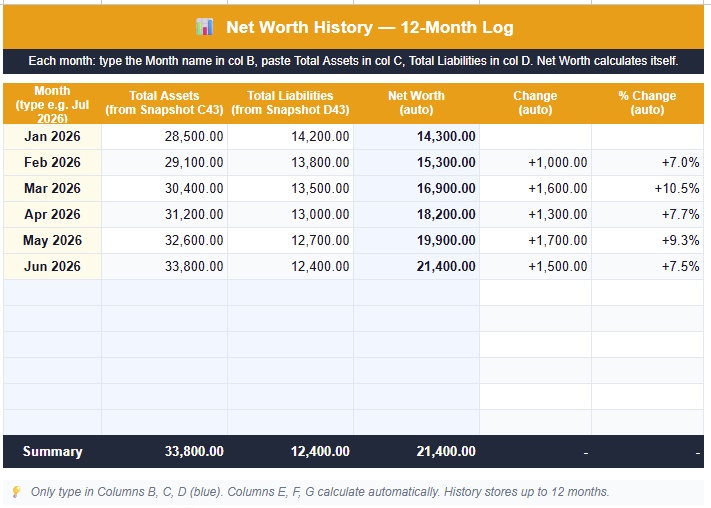Select Jun 2026 liabilities '12,400.00'
Viewport: 711px width, 508px height.
(290, 266)
